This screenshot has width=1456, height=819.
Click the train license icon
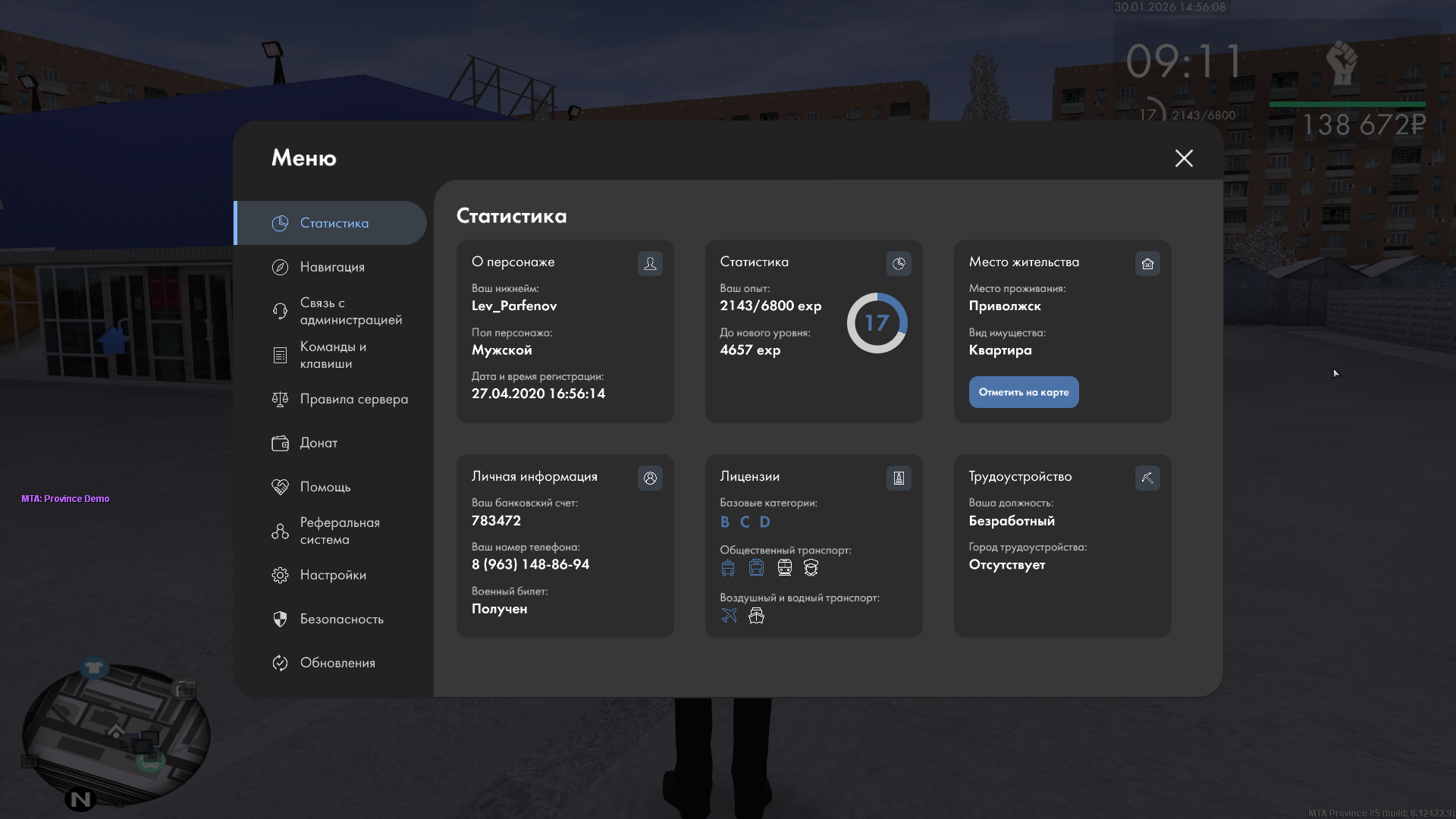tap(785, 568)
